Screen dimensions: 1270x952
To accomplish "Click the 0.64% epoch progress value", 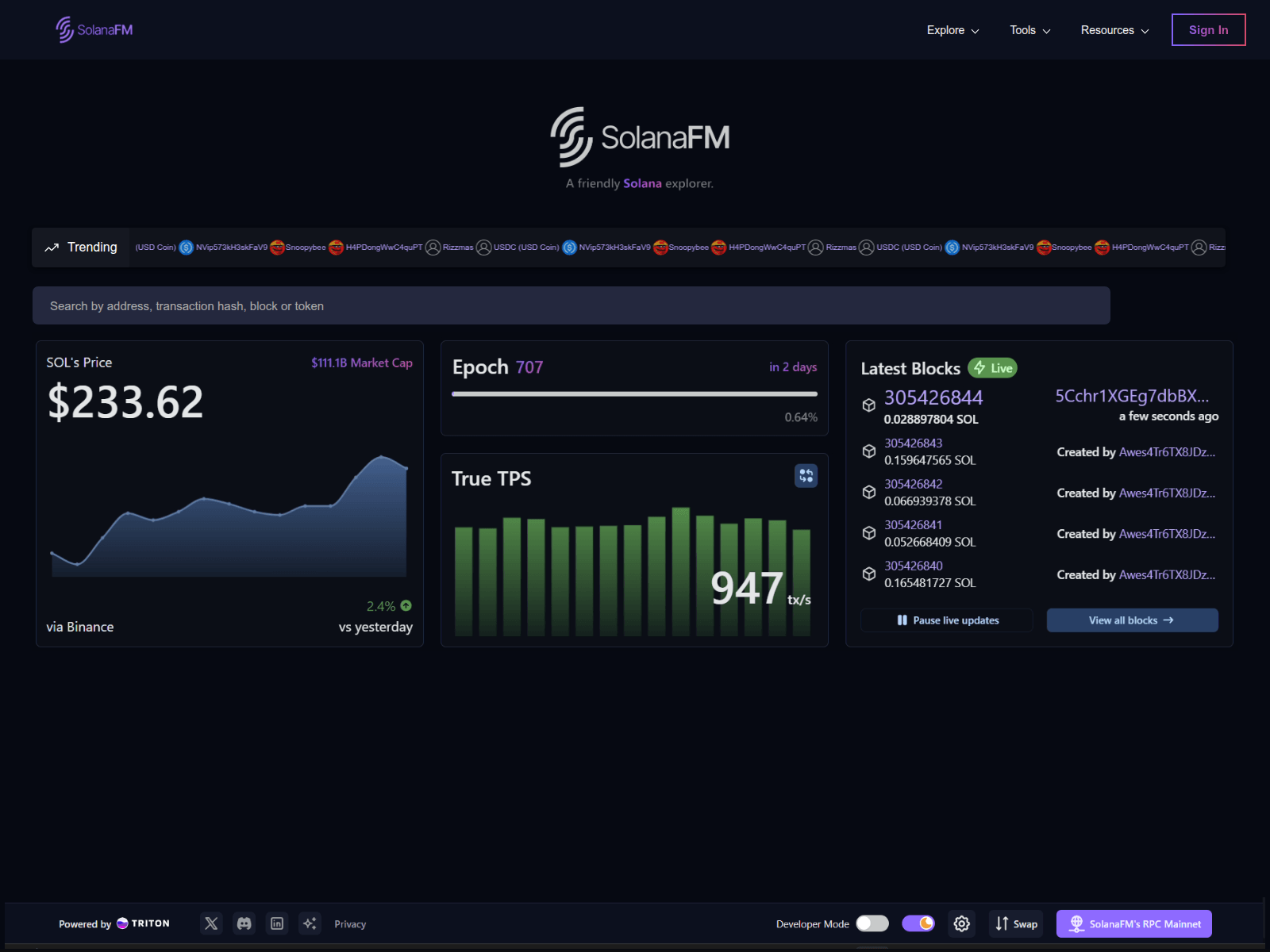I will point(801,417).
